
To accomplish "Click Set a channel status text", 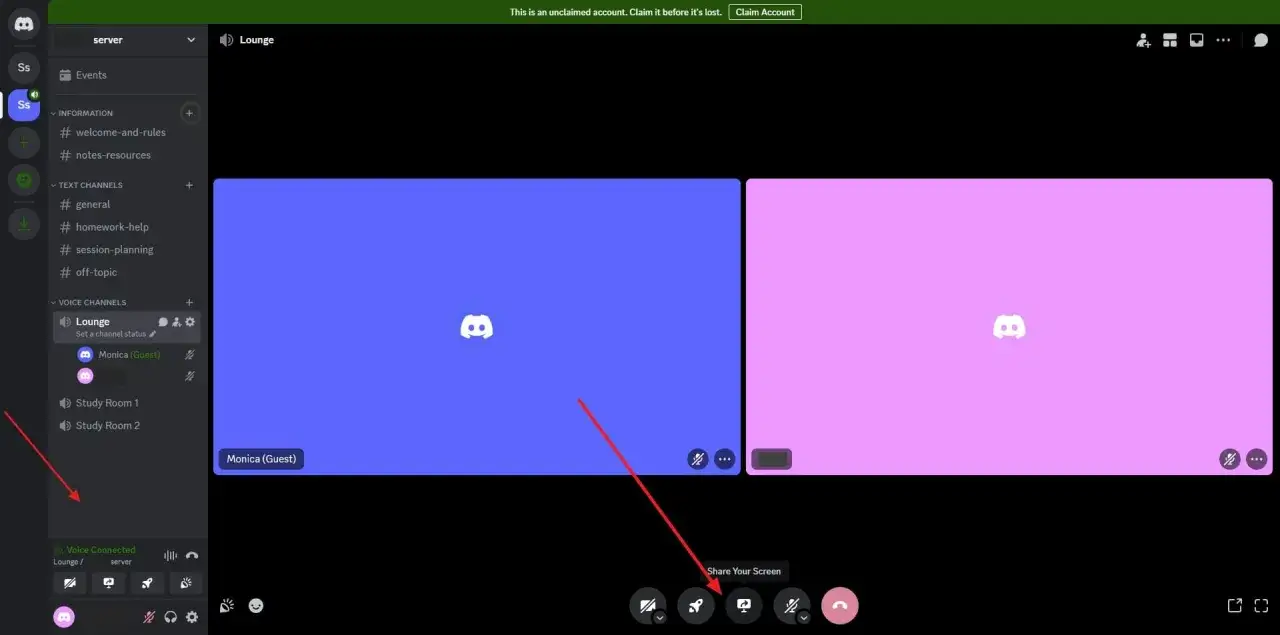I will click(x=111, y=334).
